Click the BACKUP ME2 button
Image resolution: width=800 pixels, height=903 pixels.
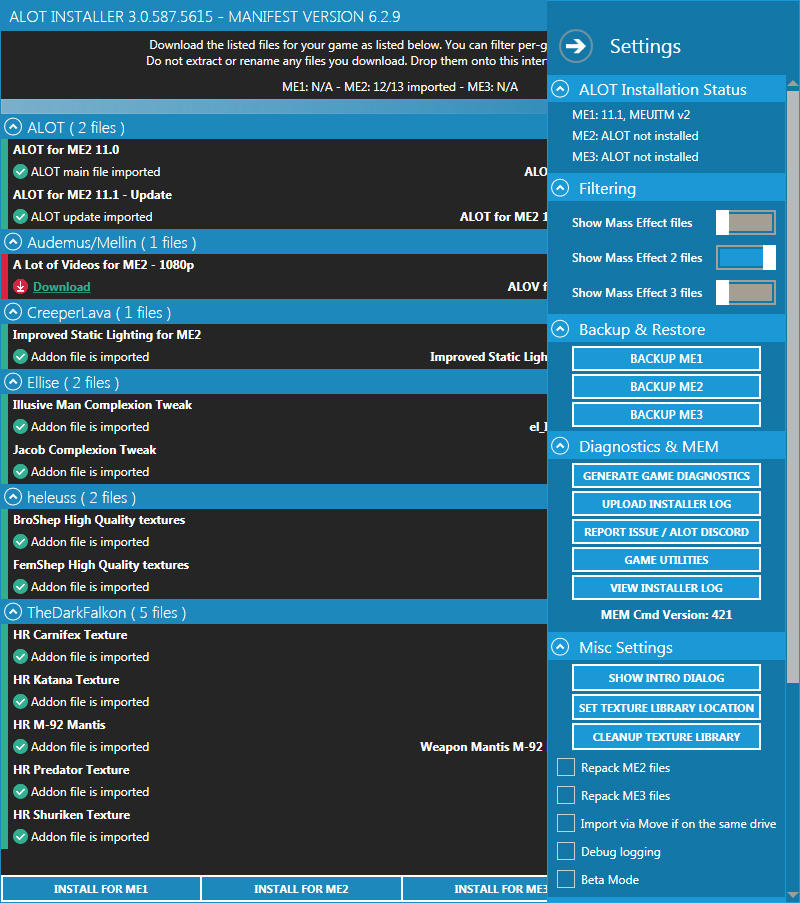666,386
